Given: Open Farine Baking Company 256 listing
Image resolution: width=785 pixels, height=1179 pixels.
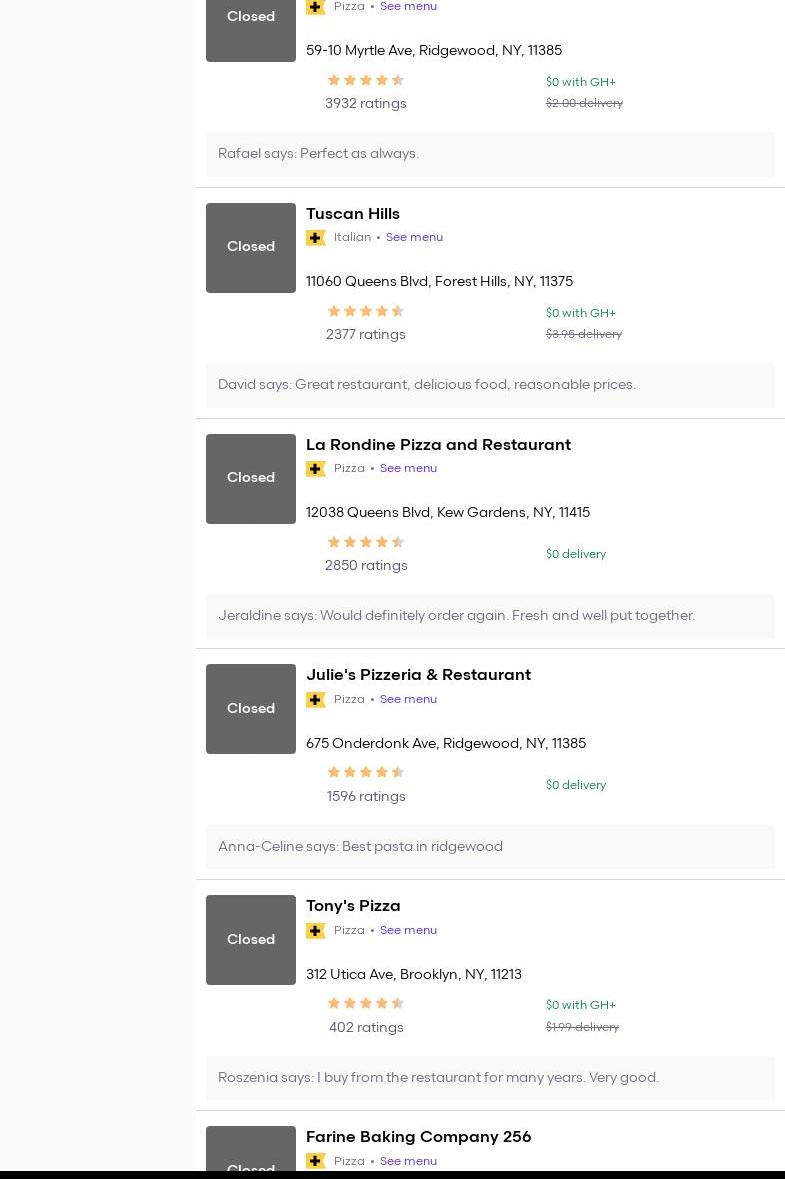Looking at the screenshot, I should pos(418,1137).
